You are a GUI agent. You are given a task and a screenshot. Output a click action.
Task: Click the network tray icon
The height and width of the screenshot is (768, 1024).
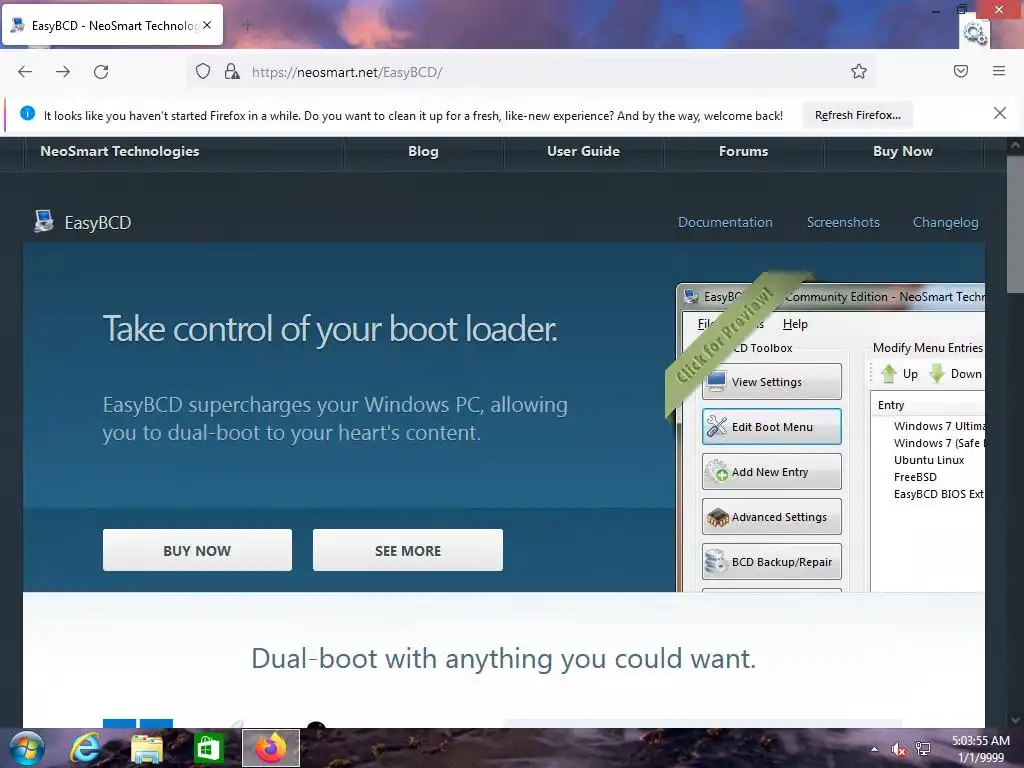pyautogui.click(x=923, y=749)
